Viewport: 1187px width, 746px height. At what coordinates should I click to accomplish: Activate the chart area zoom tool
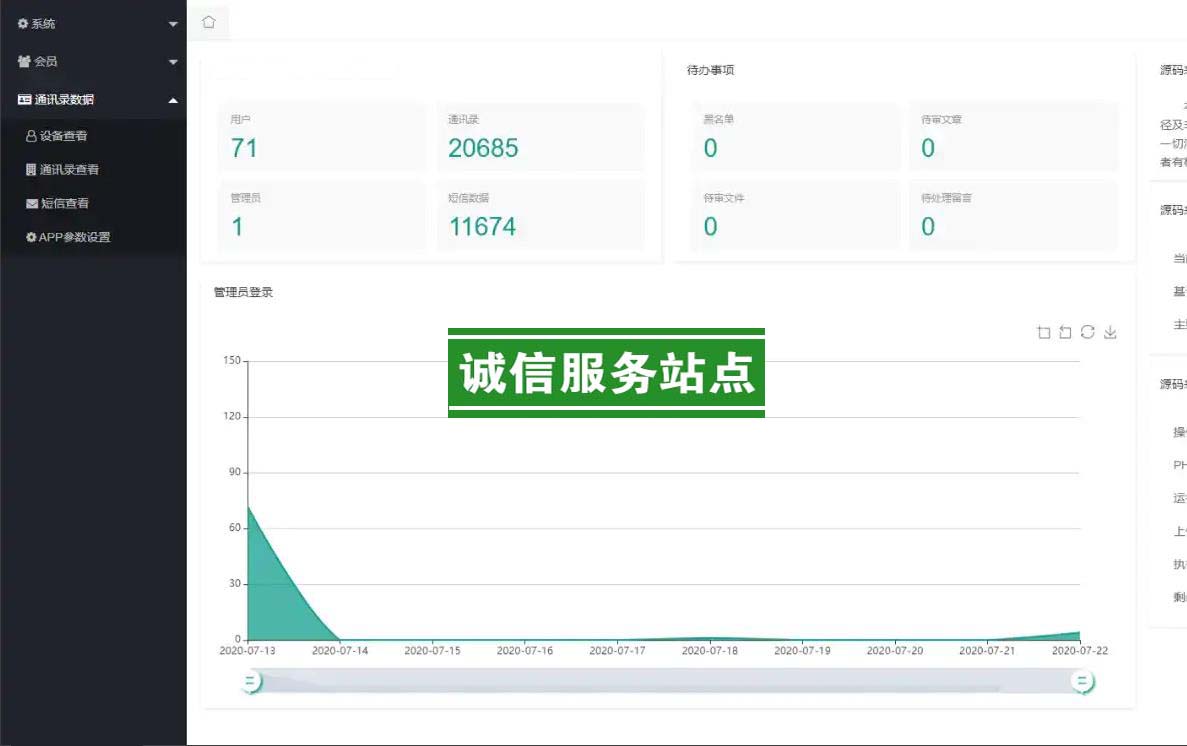(1044, 333)
